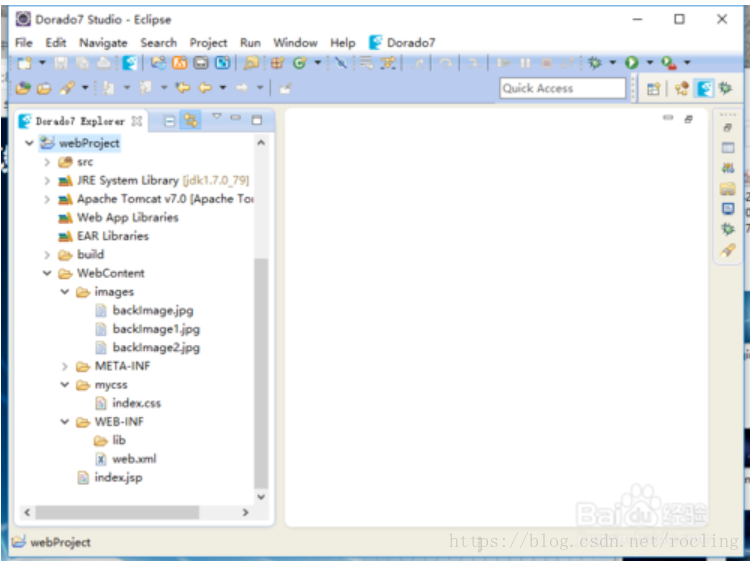Click the explorer vertical scrollbar thumb
750x561 pixels.
pyautogui.click(x=261, y=373)
